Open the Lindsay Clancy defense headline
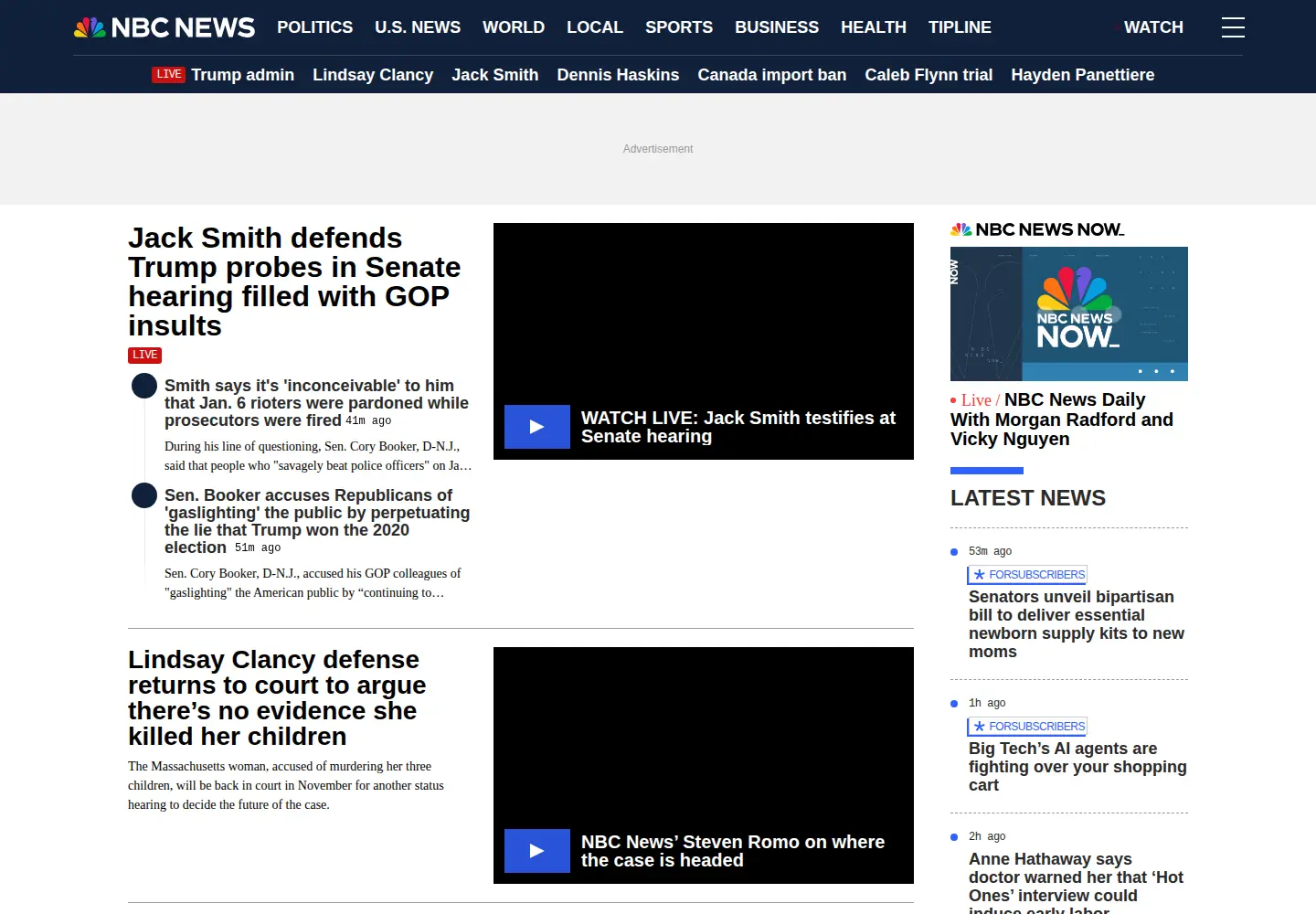 coord(277,698)
